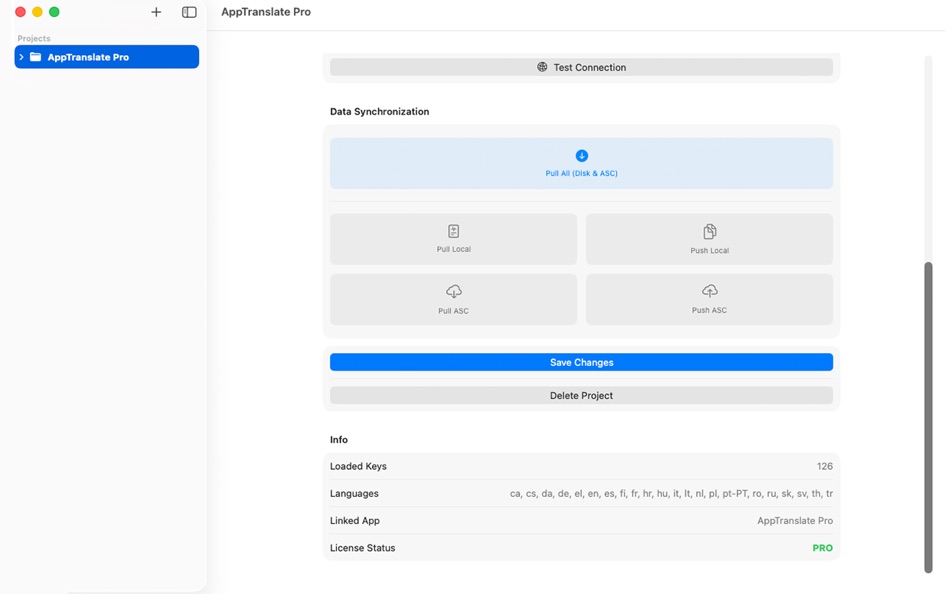This screenshot has width=950, height=594.
Task: Select the blue download arrow icon for Pull All
Action: pyautogui.click(x=581, y=155)
